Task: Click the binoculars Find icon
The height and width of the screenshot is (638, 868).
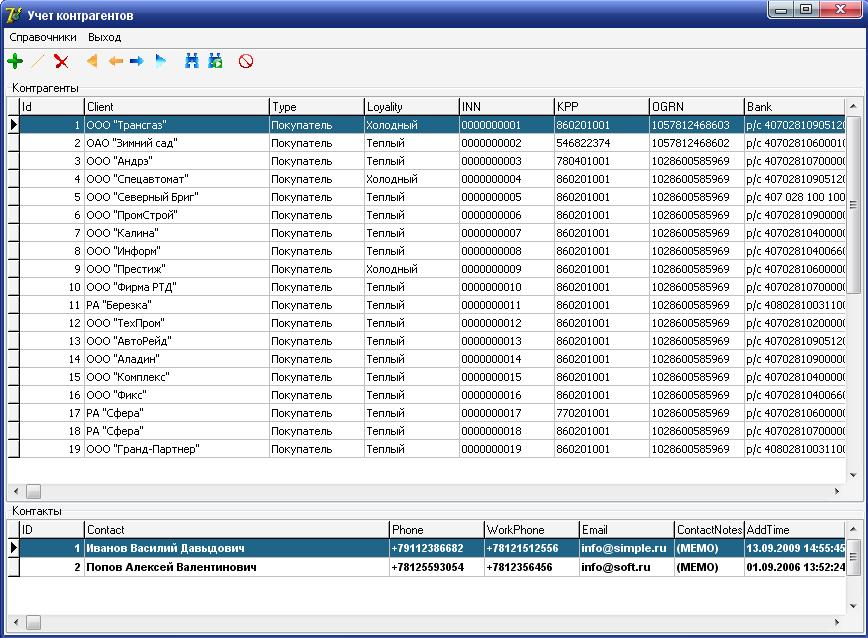Action: pos(192,61)
